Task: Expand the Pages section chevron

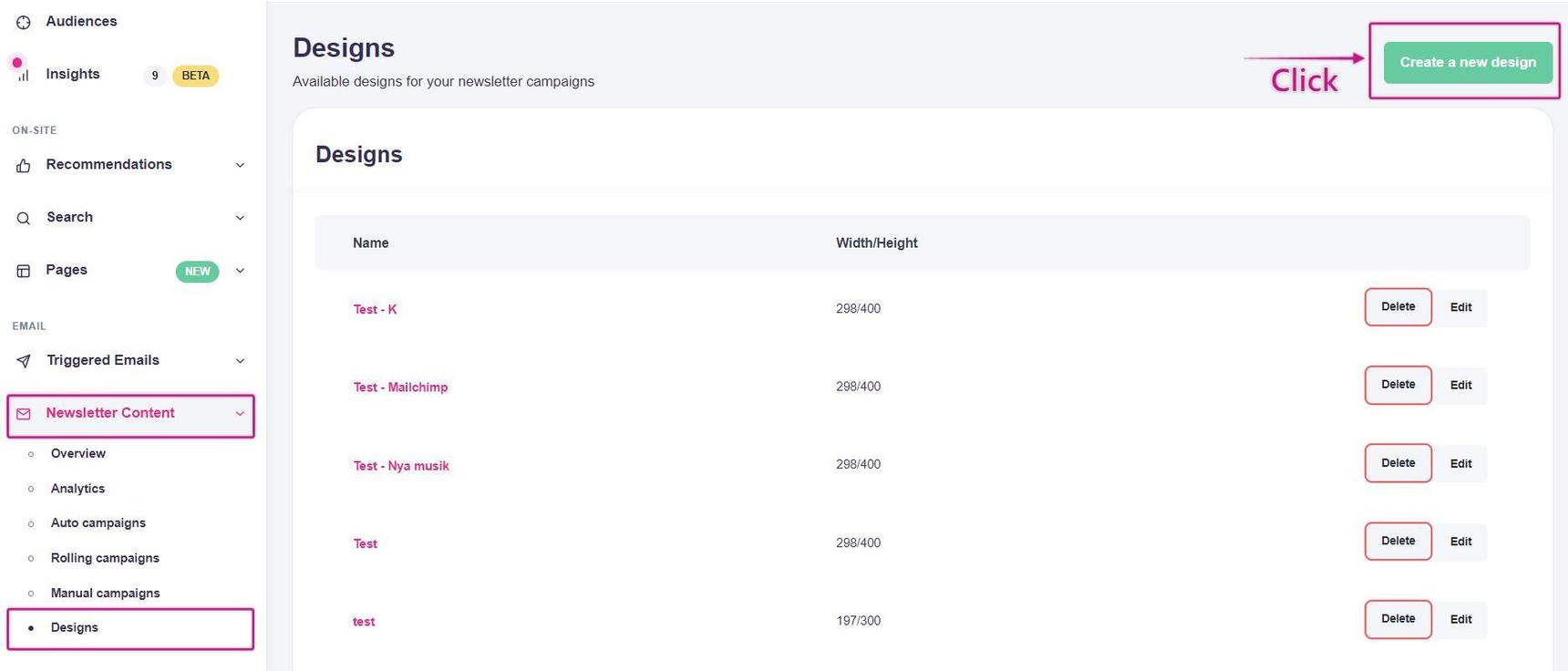Action: (240, 271)
